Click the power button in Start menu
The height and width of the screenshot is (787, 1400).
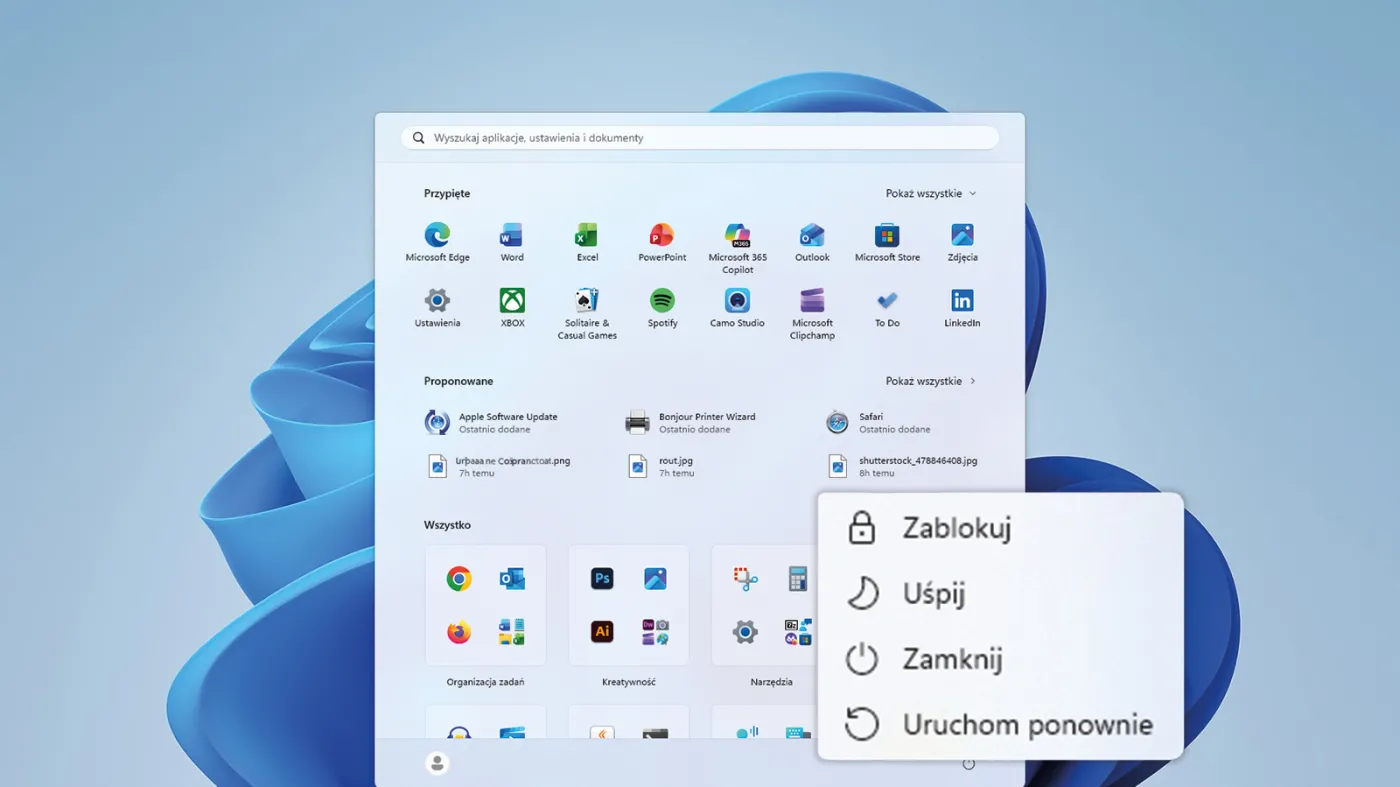coord(968,764)
